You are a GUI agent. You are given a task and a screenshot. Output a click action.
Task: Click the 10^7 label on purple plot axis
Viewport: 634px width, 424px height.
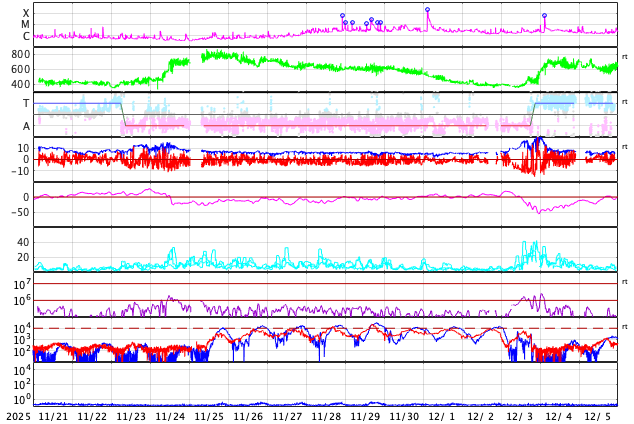pos(23,286)
